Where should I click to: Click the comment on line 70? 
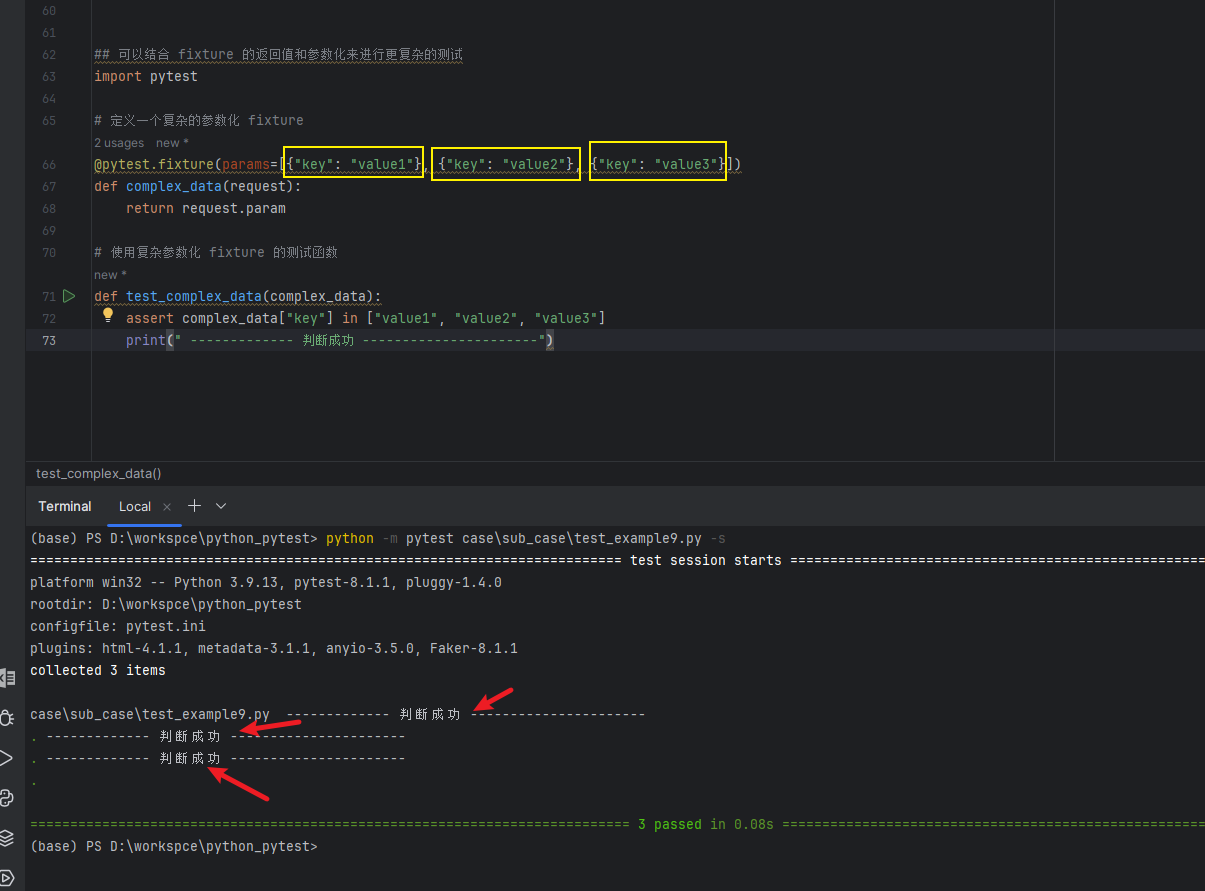coord(216,252)
